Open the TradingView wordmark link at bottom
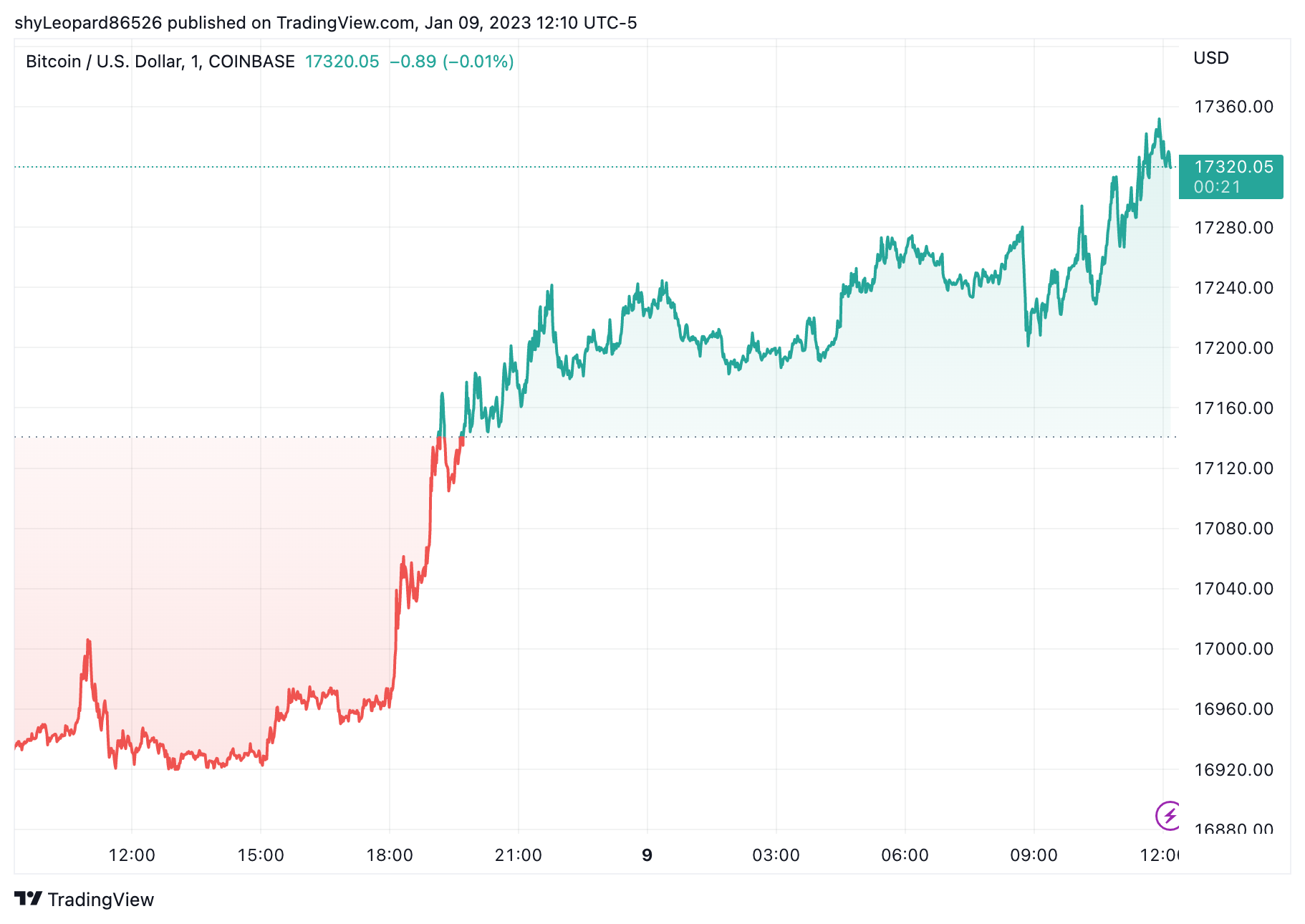The width and height of the screenshot is (1305, 924). 100,900
